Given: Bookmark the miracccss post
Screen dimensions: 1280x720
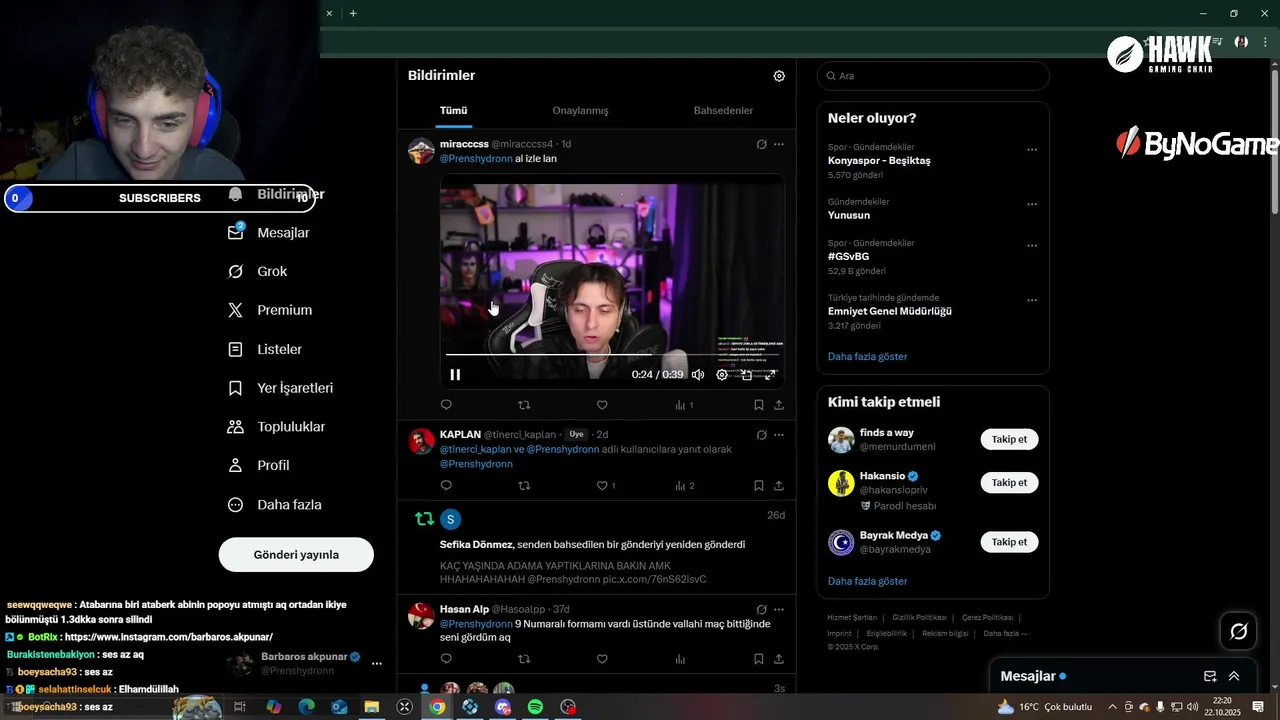Looking at the screenshot, I should click(758, 405).
